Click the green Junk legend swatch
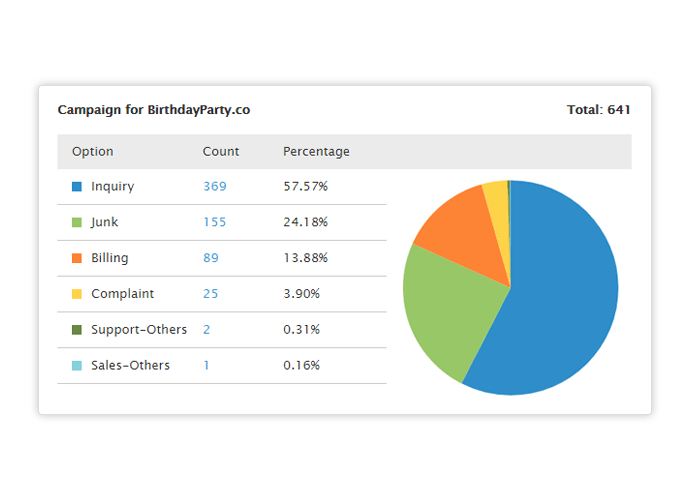This screenshot has height=500, width=690. click(x=76, y=222)
